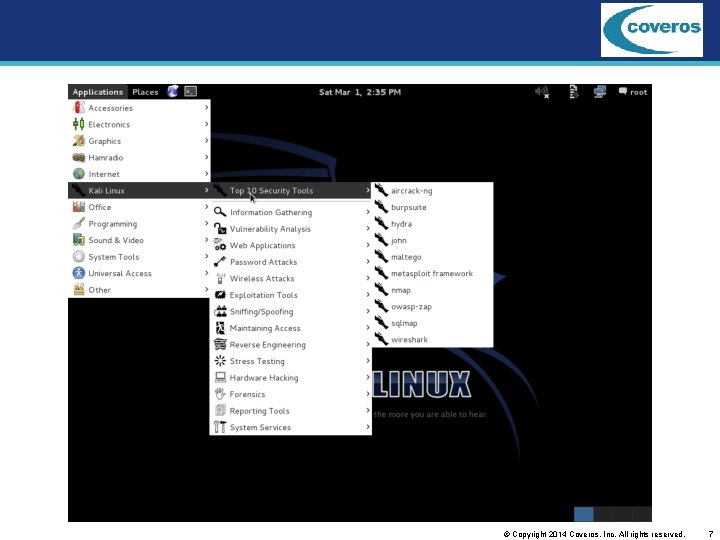This screenshot has height=540, width=720.
Task: Click the clock showing Sat Mar 1
Action: (x=360, y=92)
